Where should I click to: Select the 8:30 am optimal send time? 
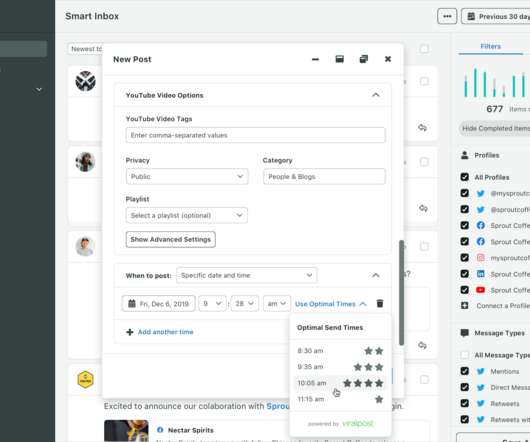340,351
